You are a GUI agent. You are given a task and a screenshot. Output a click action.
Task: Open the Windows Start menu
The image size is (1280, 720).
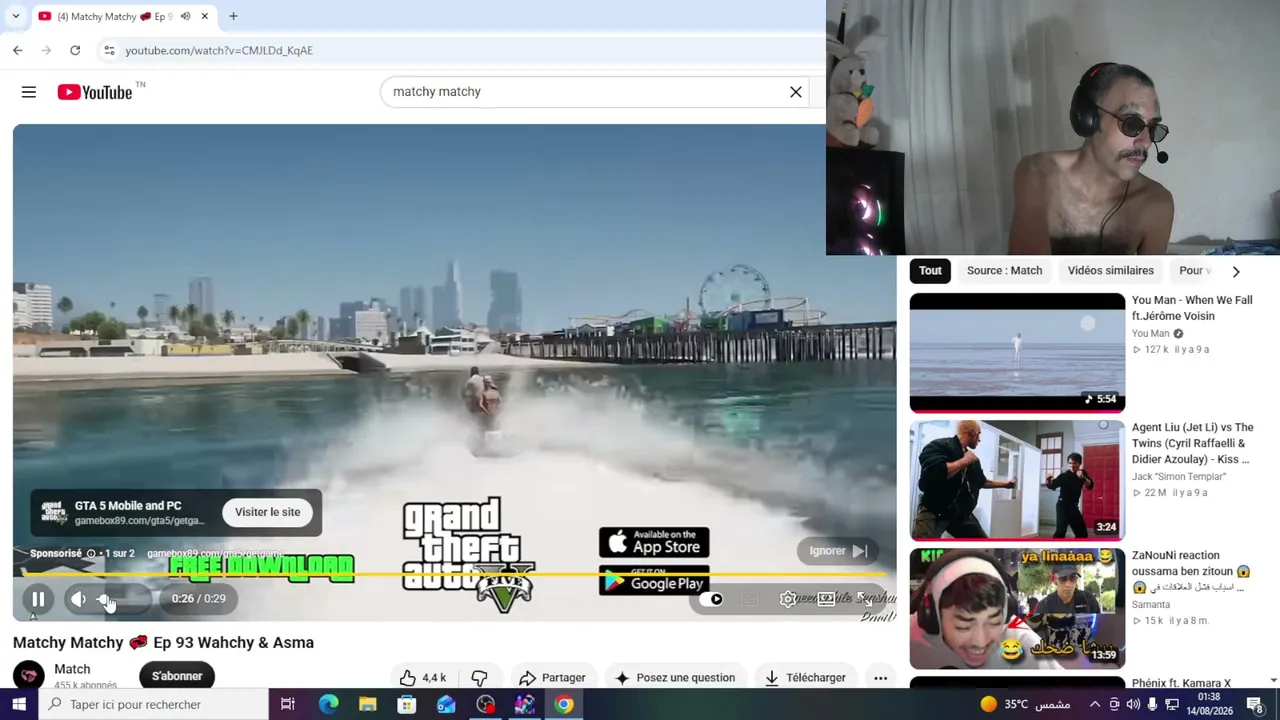click(x=19, y=705)
